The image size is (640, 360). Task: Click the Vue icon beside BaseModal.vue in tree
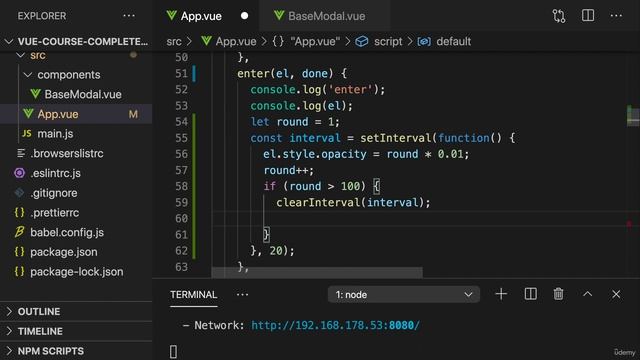coord(35,94)
